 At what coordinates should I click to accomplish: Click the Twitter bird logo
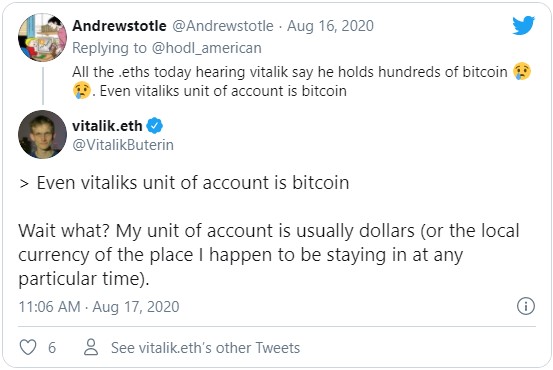524,25
